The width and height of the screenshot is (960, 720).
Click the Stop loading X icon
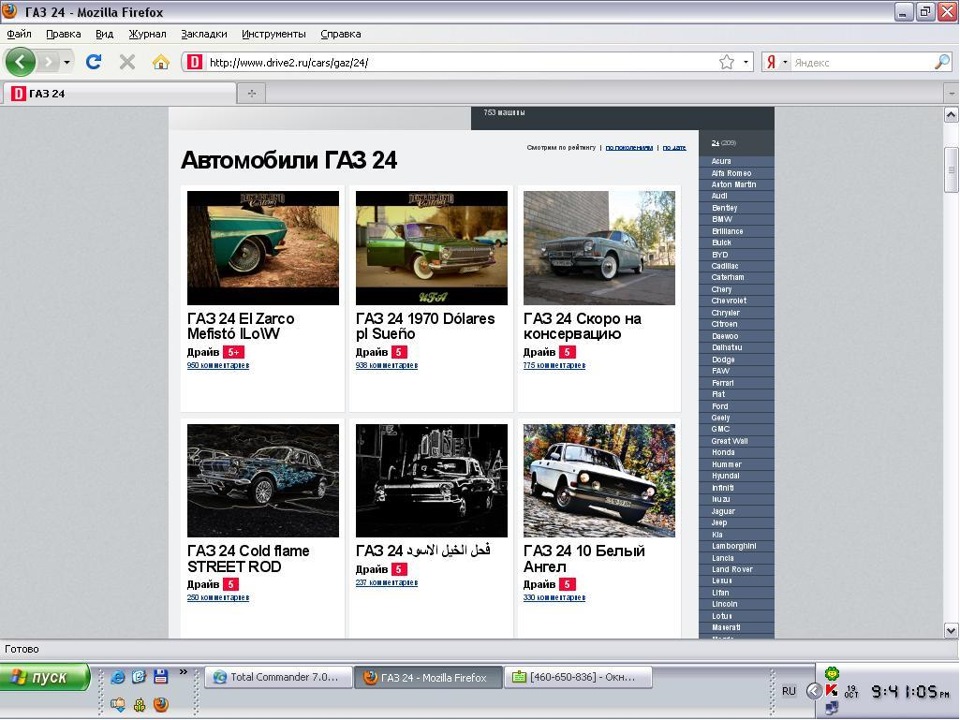click(127, 62)
